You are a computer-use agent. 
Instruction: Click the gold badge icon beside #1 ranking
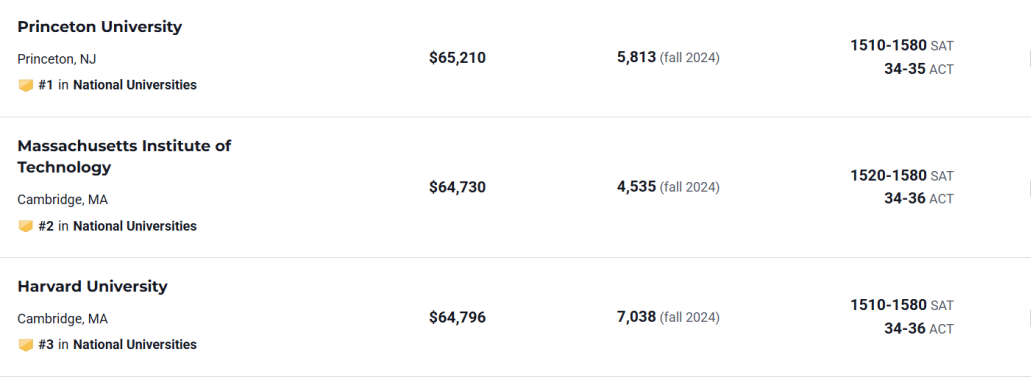[26, 86]
